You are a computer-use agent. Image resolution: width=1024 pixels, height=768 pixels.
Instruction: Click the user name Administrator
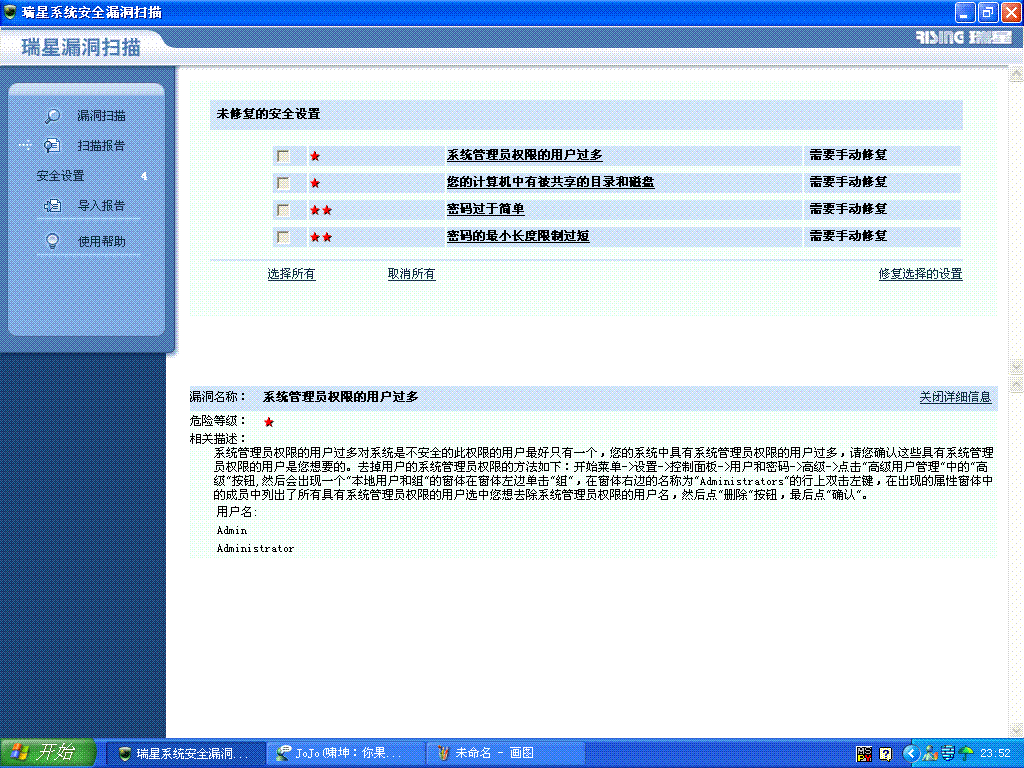tap(255, 549)
